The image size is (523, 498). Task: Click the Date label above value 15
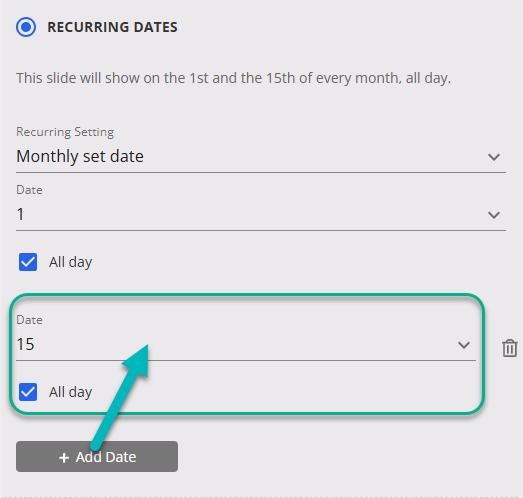click(x=29, y=320)
